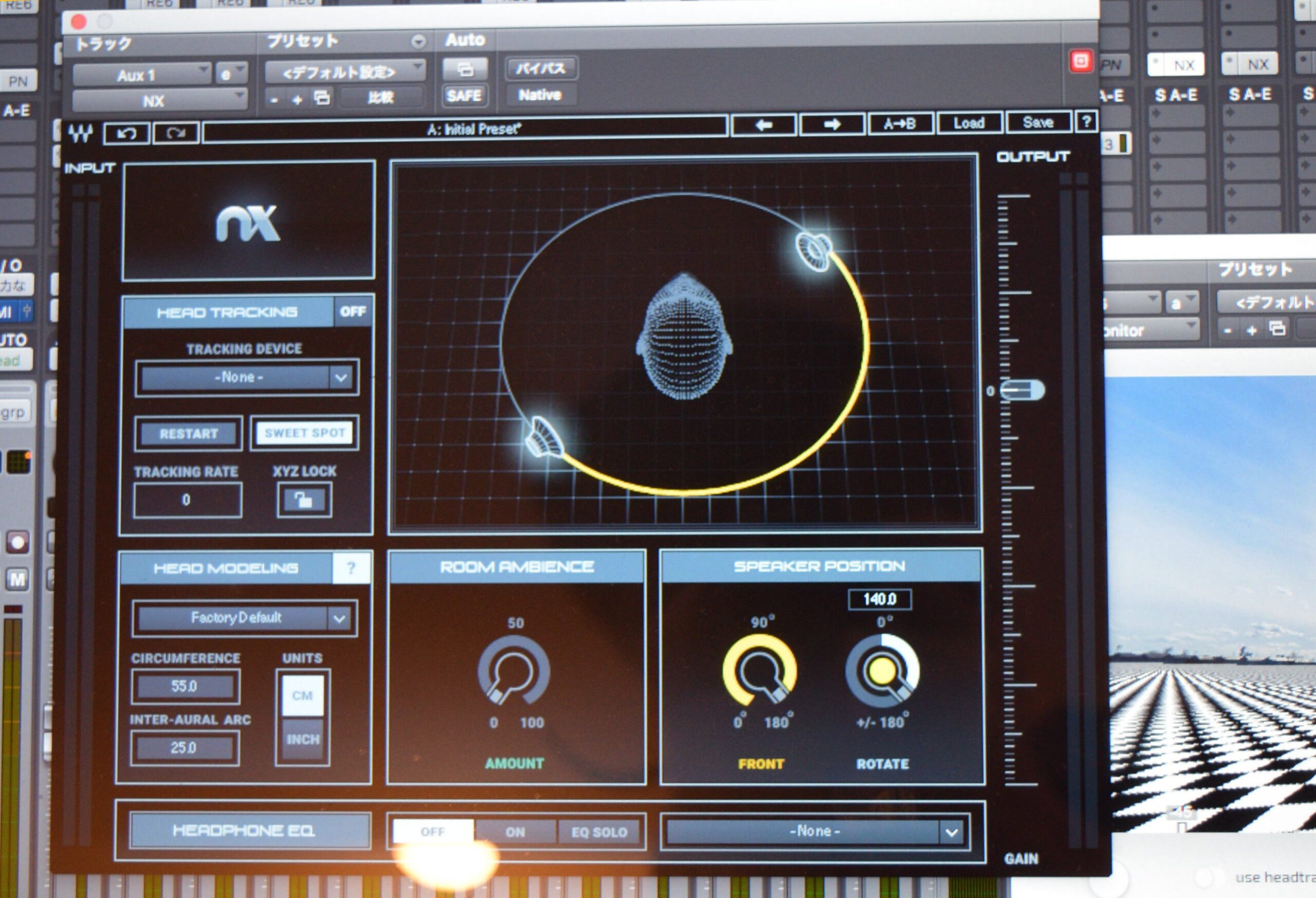Toggle the XYZ Lock padlock

pos(304,500)
